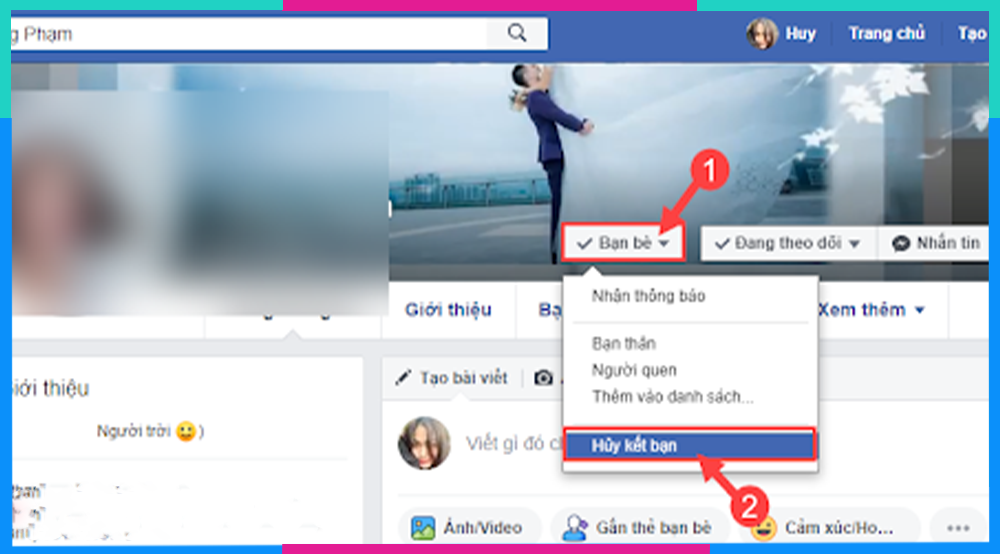Expand the Xem thêm dropdown
The height and width of the screenshot is (554, 1000).
click(871, 310)
